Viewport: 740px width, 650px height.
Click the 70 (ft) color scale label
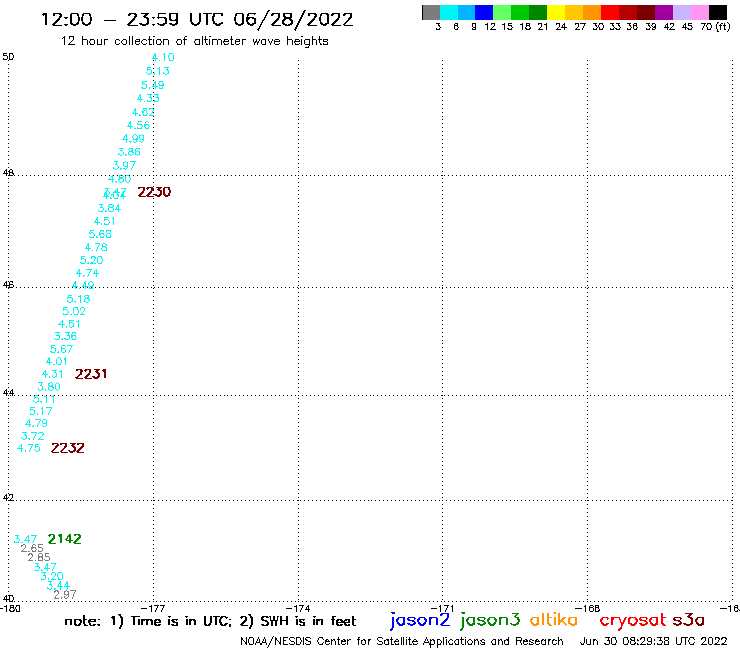click(x=715, y=27)
